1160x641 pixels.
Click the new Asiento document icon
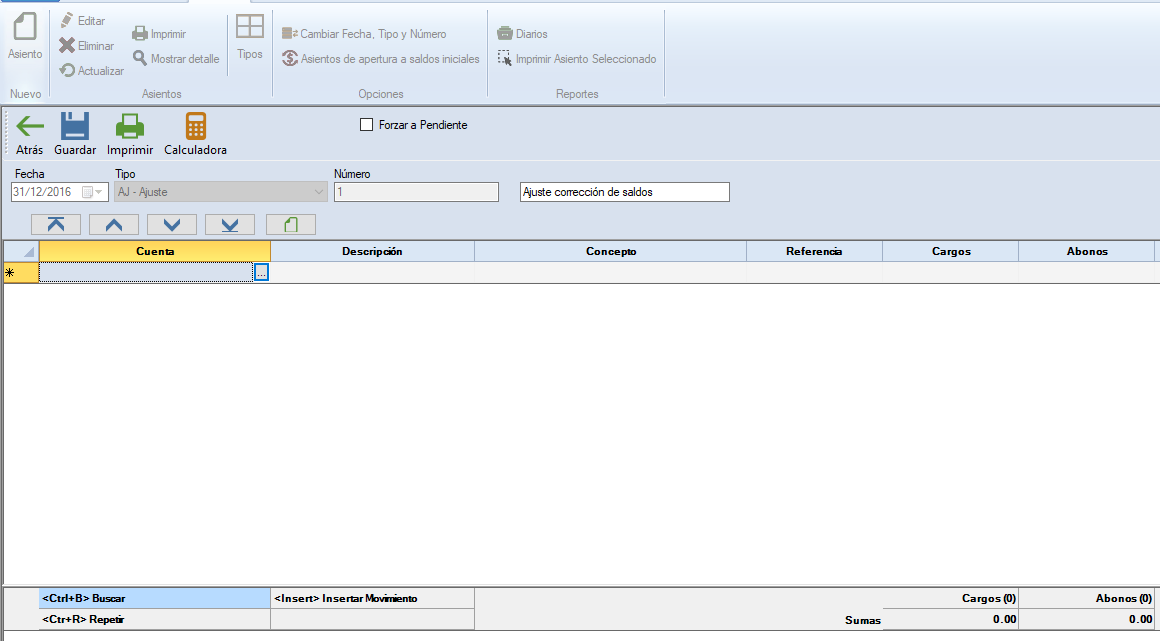[x=25, y=28]
